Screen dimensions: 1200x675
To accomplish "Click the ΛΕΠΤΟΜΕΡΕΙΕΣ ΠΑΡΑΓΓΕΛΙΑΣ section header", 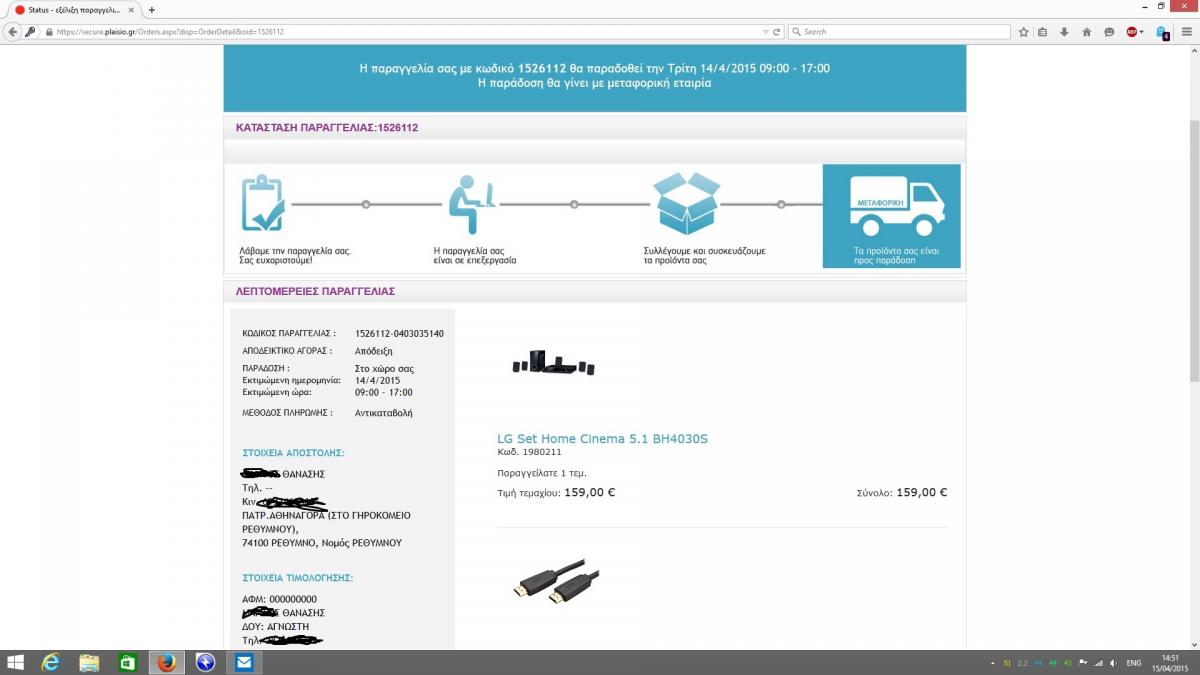I will click(315, 291).
